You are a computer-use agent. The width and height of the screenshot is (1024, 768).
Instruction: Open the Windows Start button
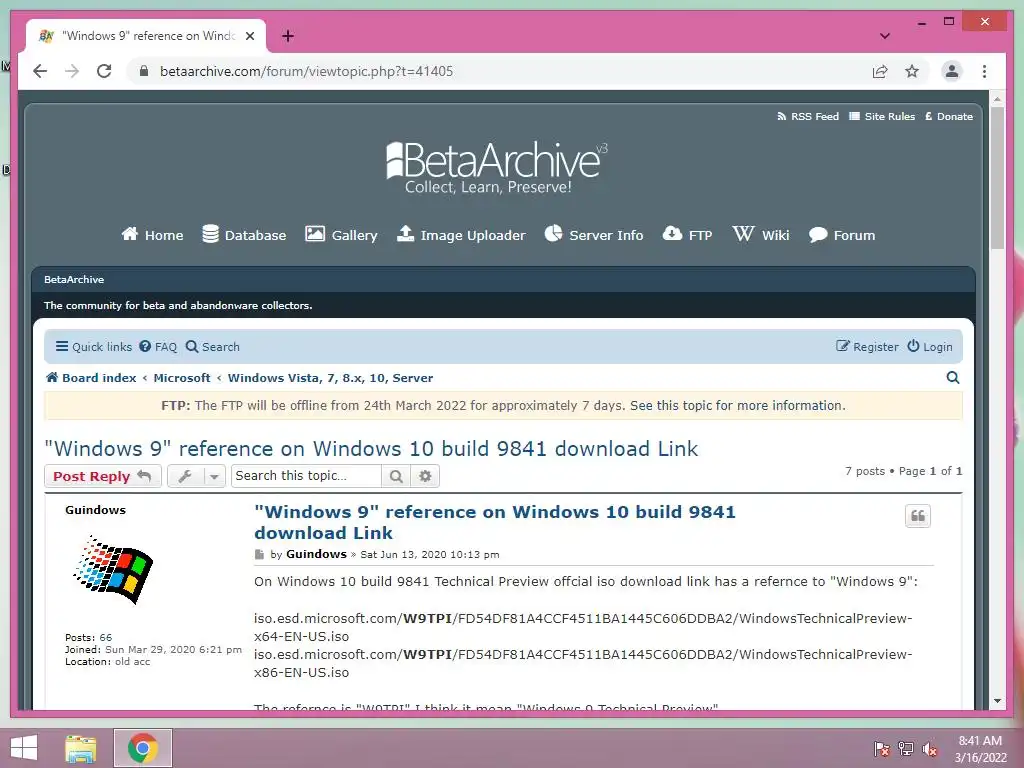pos(24,748)
